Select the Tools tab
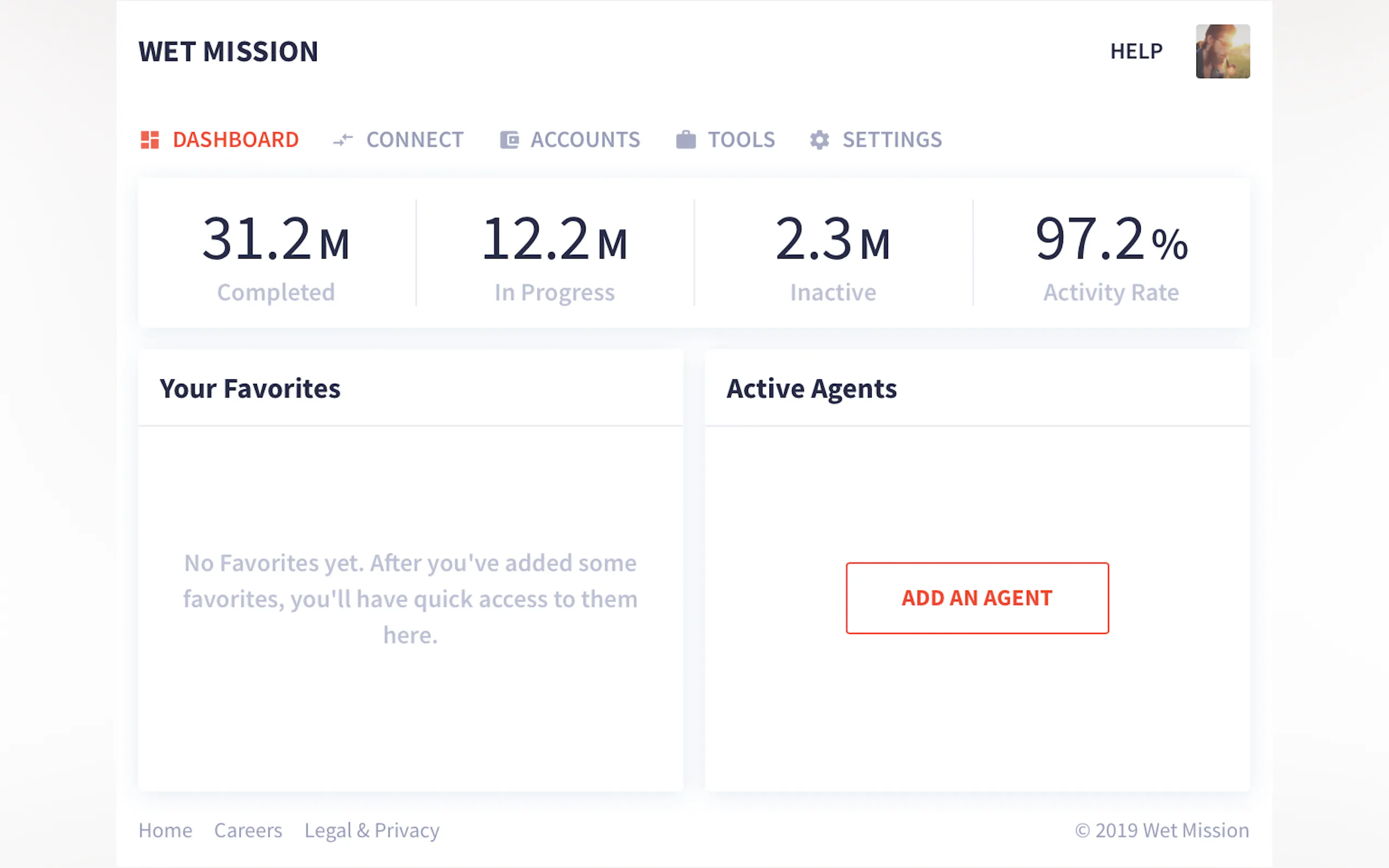 [x=741, y=139]
